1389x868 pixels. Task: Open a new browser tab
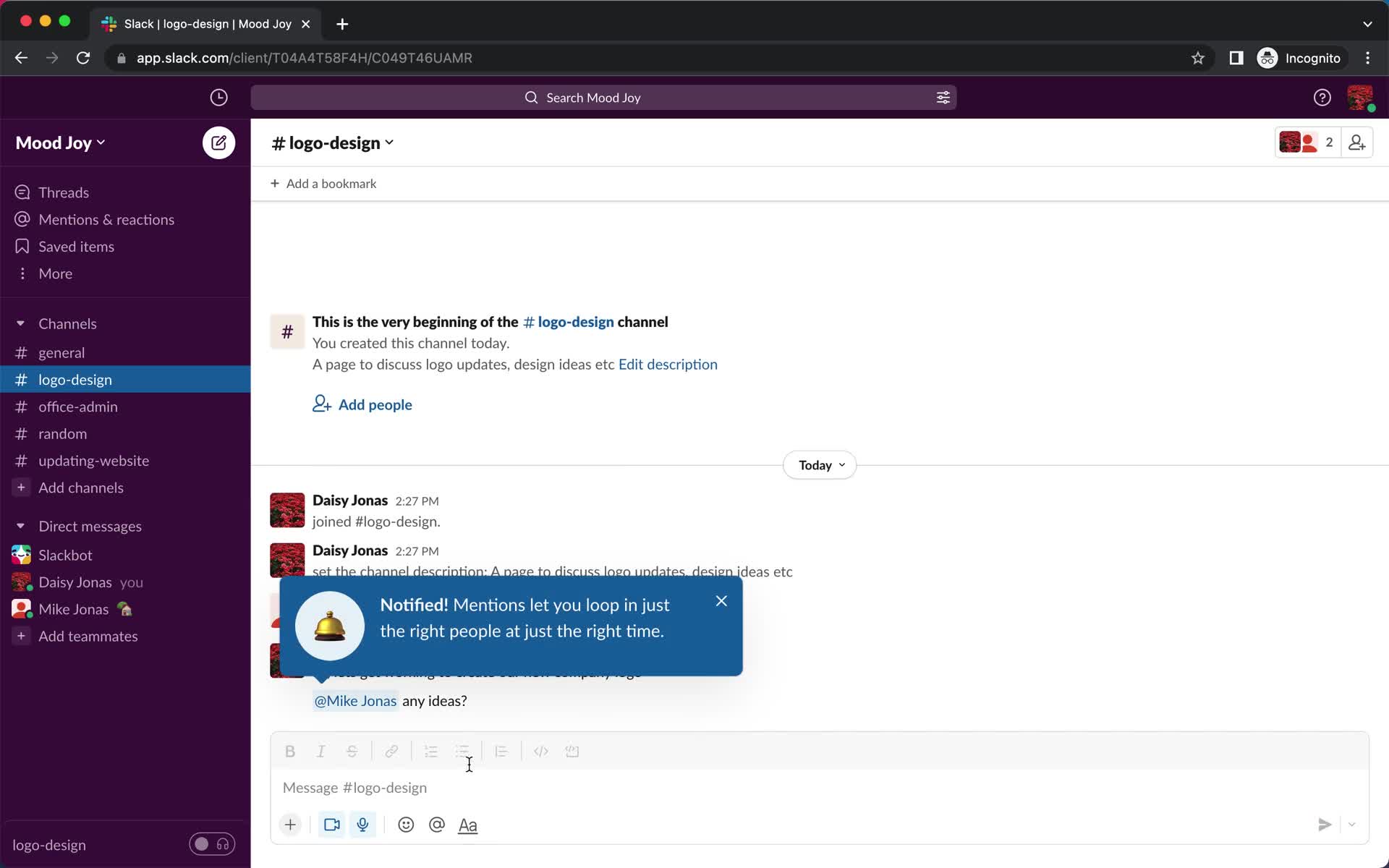pos(342,24)
